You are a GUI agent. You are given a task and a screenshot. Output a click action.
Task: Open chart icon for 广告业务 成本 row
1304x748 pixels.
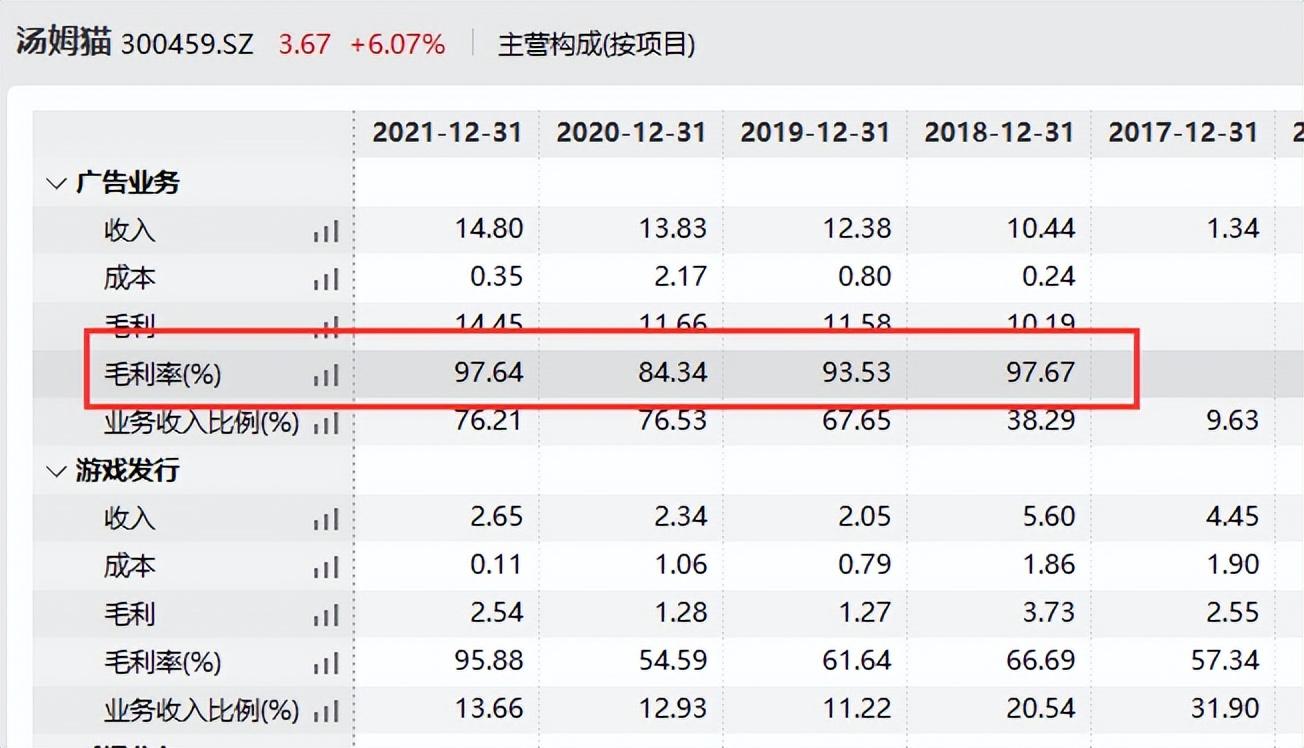(x=326, y=279)
